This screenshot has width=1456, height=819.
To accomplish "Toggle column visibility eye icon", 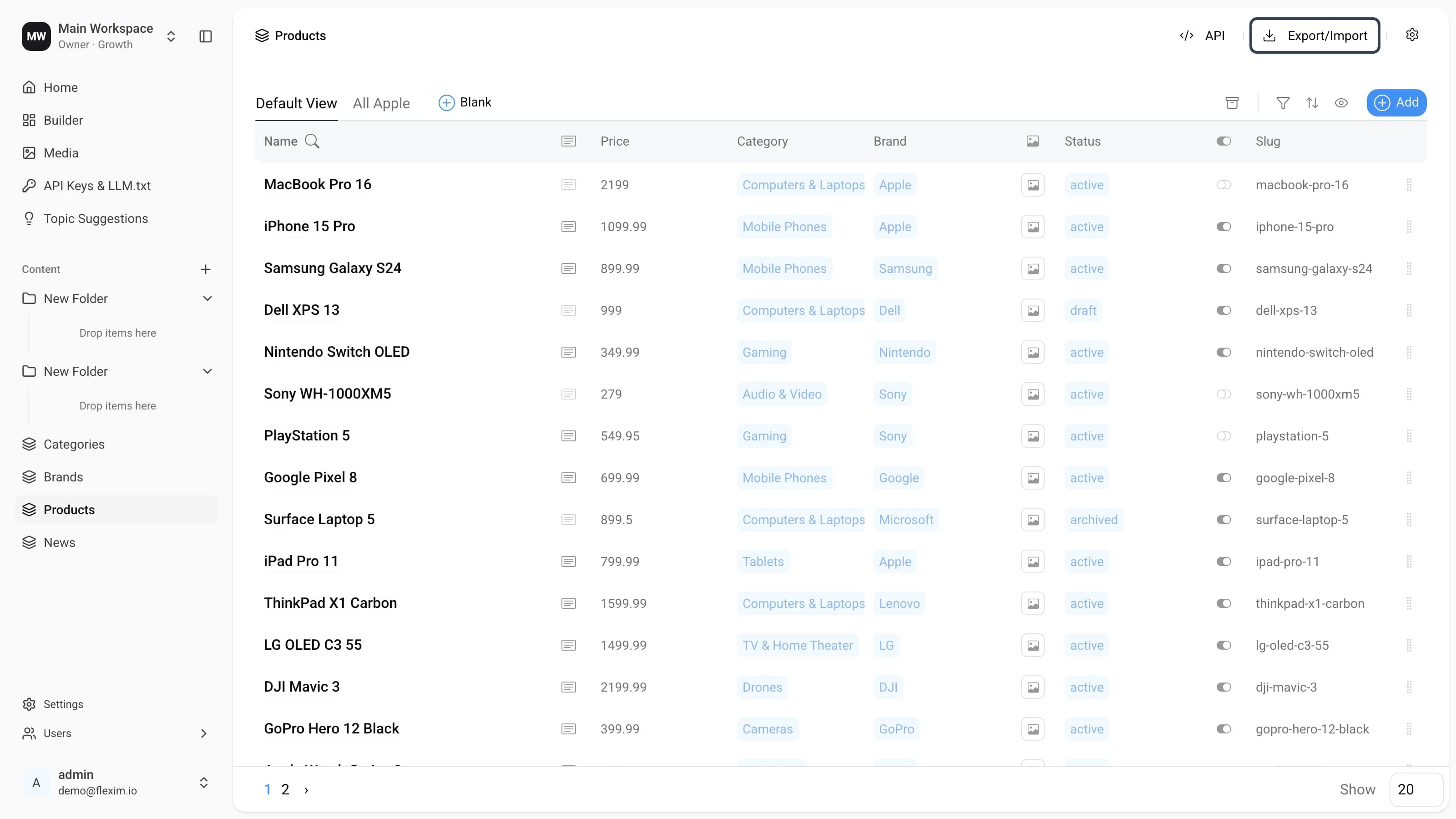I will tap(1341, 103).
